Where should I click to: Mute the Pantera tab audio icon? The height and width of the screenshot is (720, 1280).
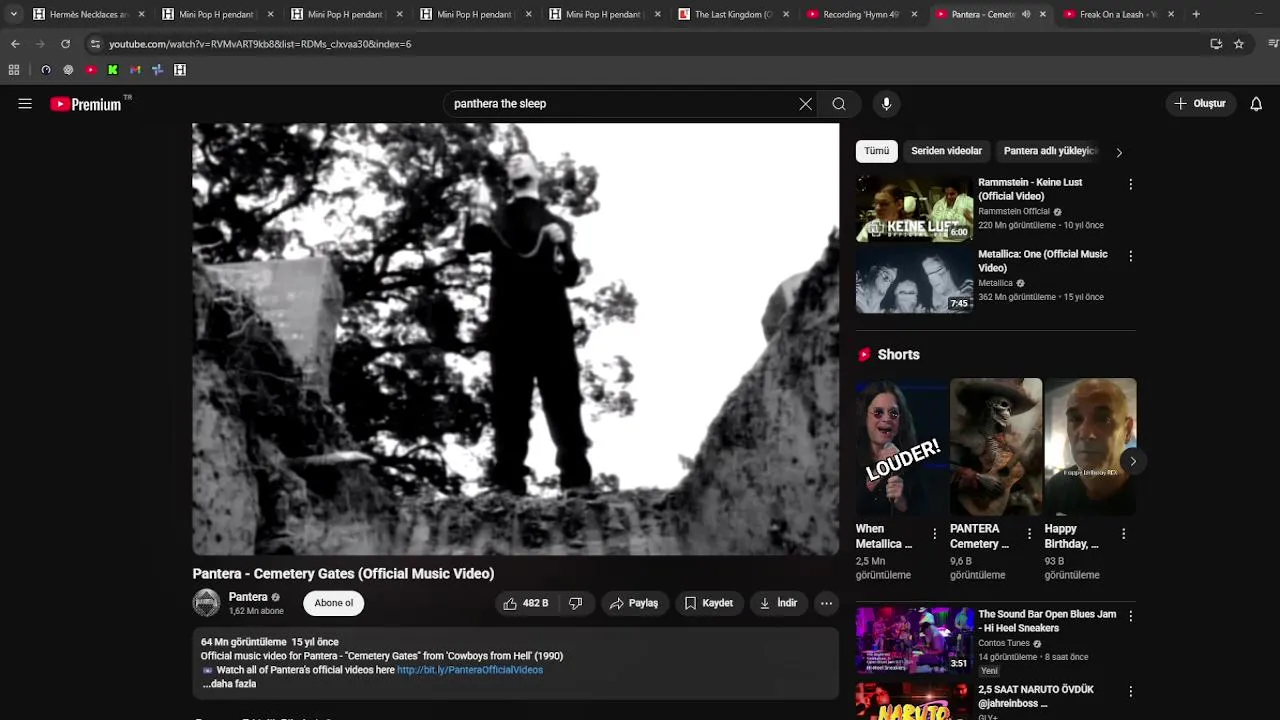pyautogui.click(x=1026, y=15)
